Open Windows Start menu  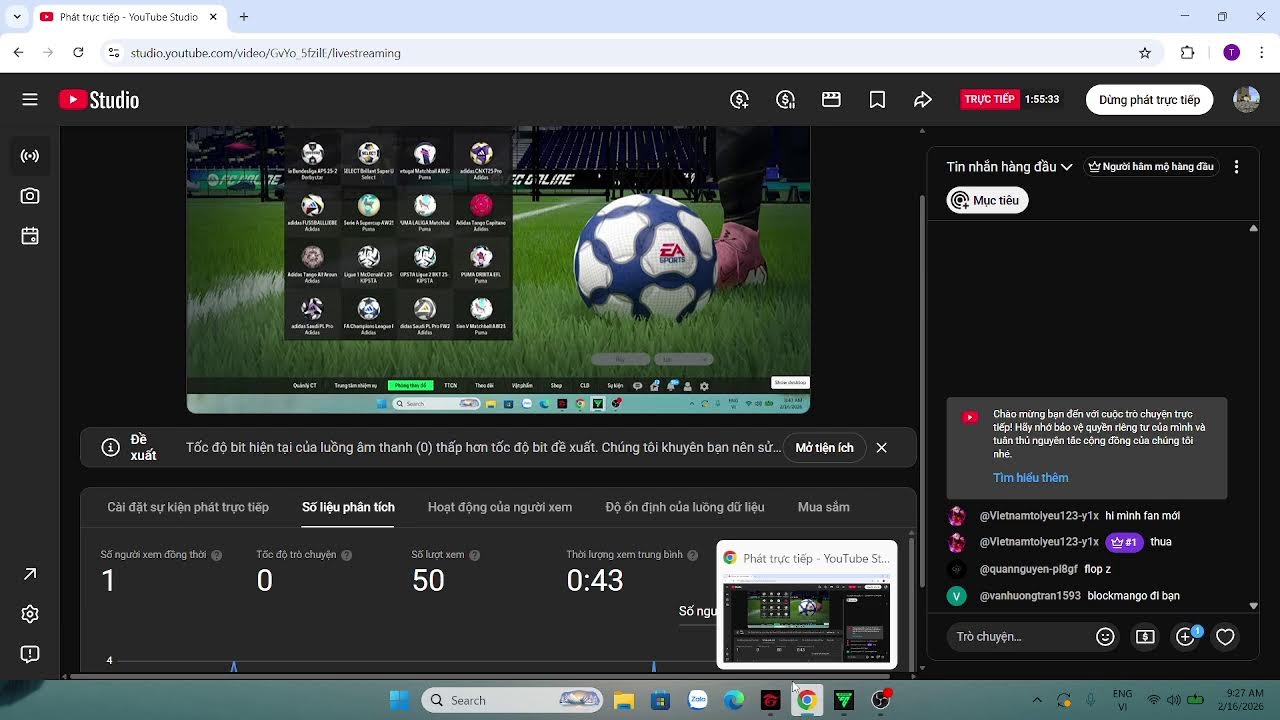point(399,700)
